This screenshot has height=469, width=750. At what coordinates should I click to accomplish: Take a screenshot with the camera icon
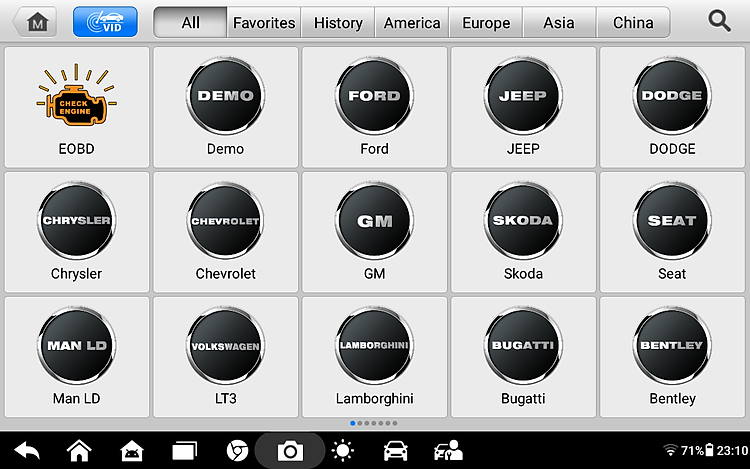pyautogui.click(x=290, y=451)
